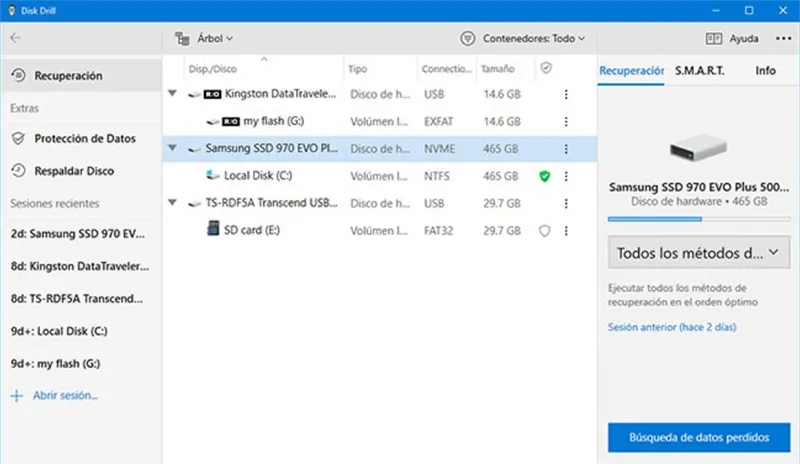Viewport: 800px width, 464px height.
Task: Select the my flash (G:) volume row
Action: click(380, 121)
